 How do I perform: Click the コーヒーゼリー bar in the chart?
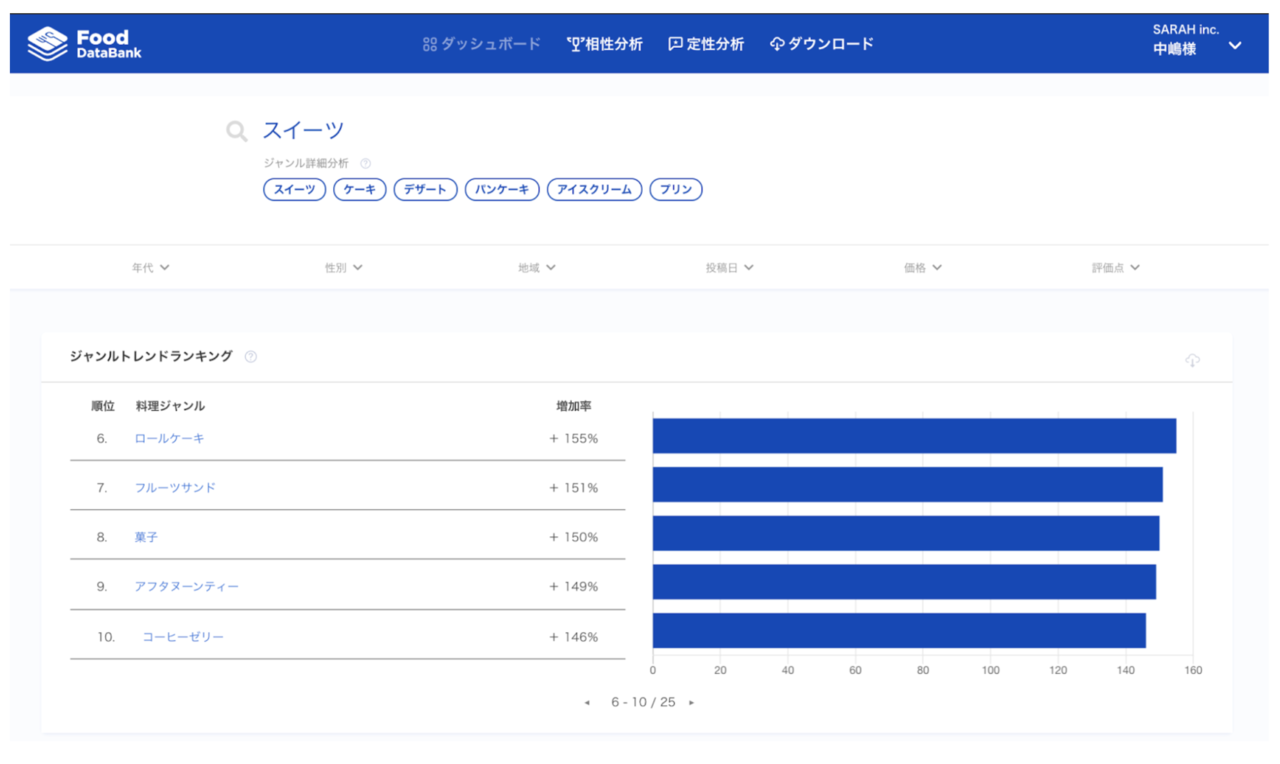(x=898, y=631)
